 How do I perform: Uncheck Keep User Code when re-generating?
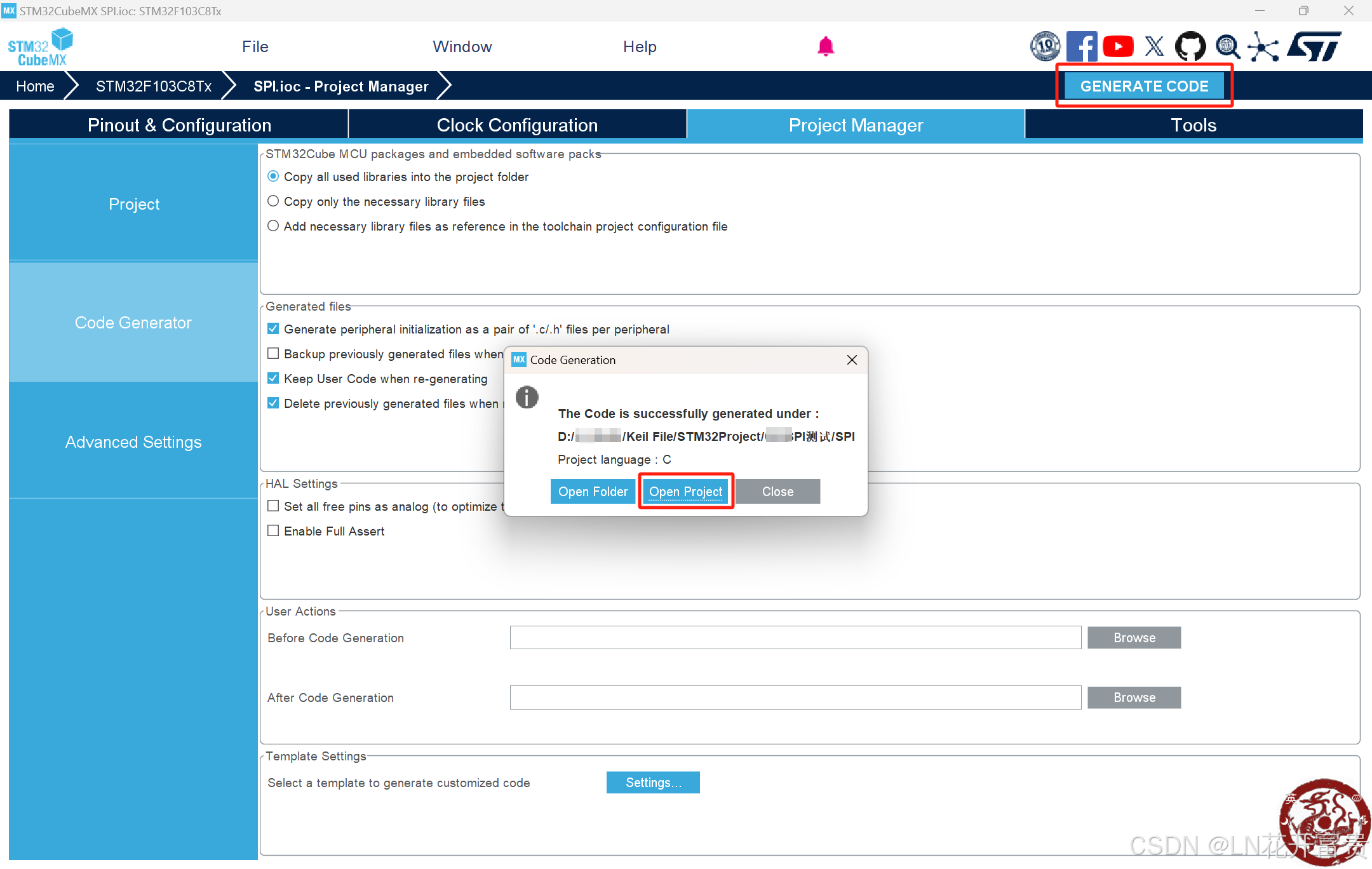273,379
